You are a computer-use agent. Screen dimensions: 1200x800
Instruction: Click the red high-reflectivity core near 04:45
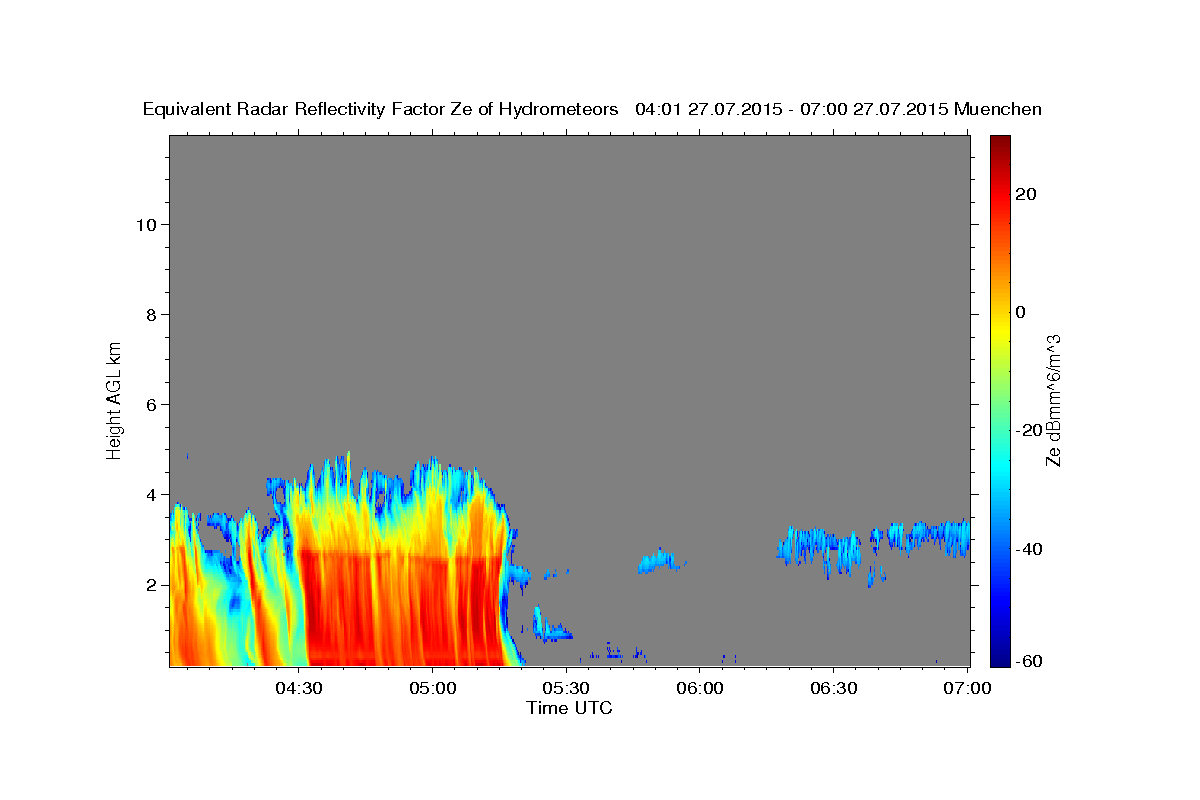(x=365, y=610)
